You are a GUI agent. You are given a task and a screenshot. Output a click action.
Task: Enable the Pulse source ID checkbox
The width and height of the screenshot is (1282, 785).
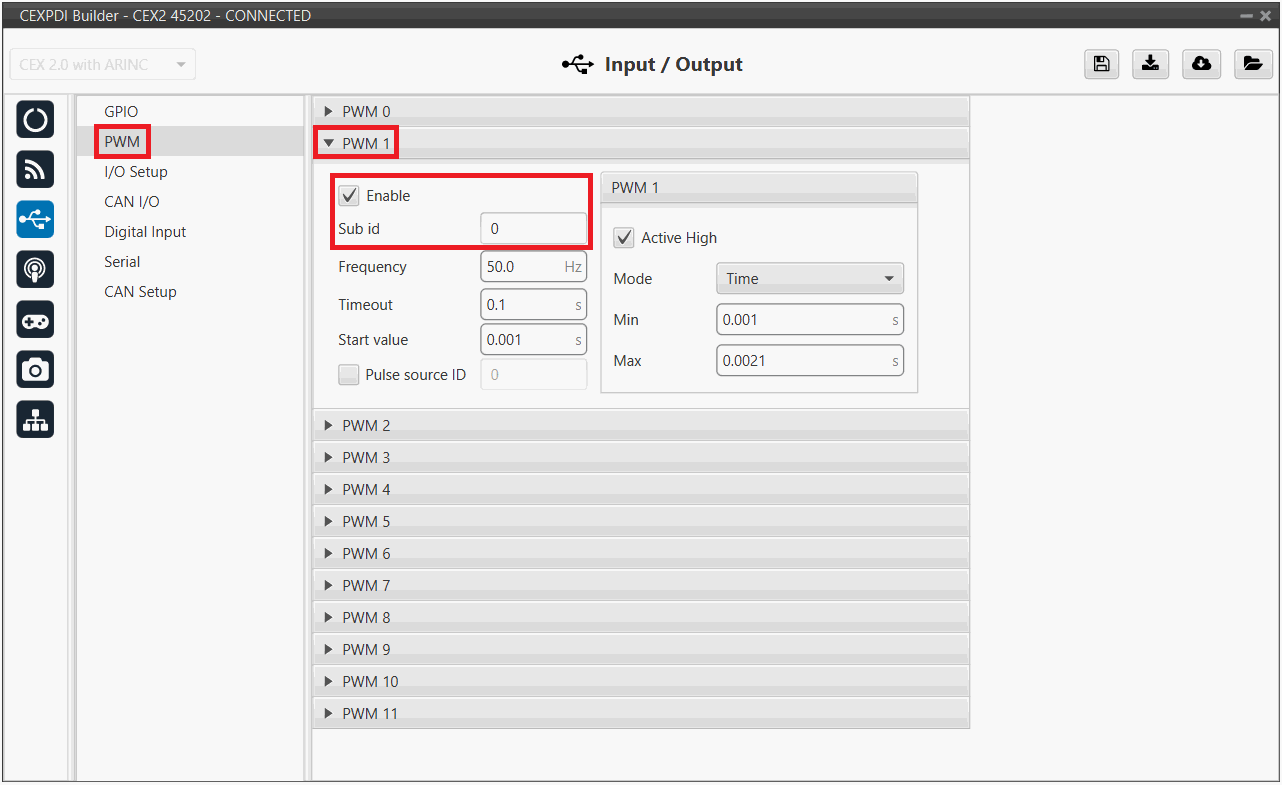(349, 375)
